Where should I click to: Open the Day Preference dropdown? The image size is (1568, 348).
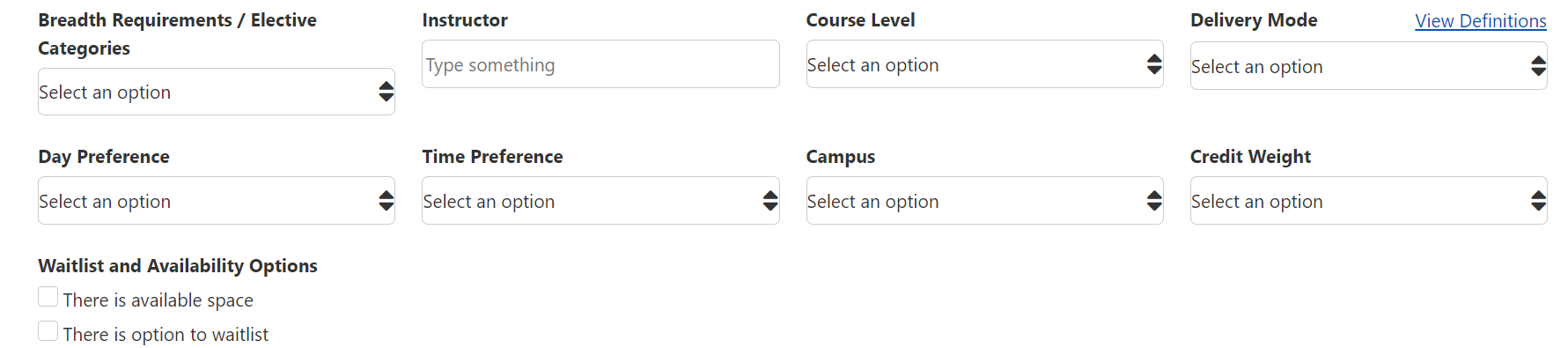coord(217,201)
